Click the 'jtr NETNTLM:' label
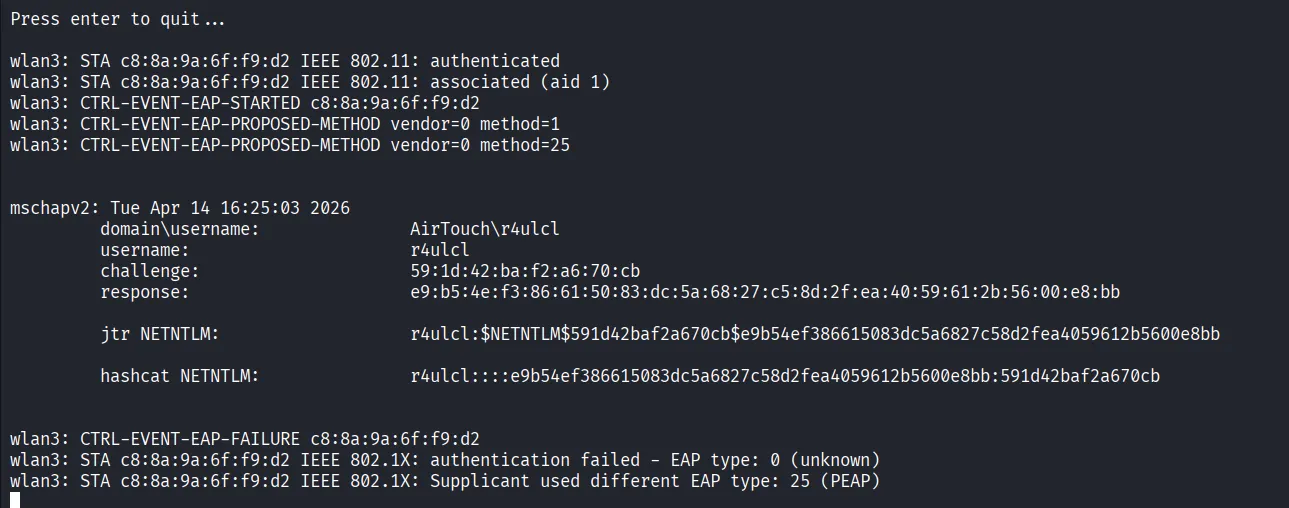Viewport: 1289px width, 508px height. [160, 334]
